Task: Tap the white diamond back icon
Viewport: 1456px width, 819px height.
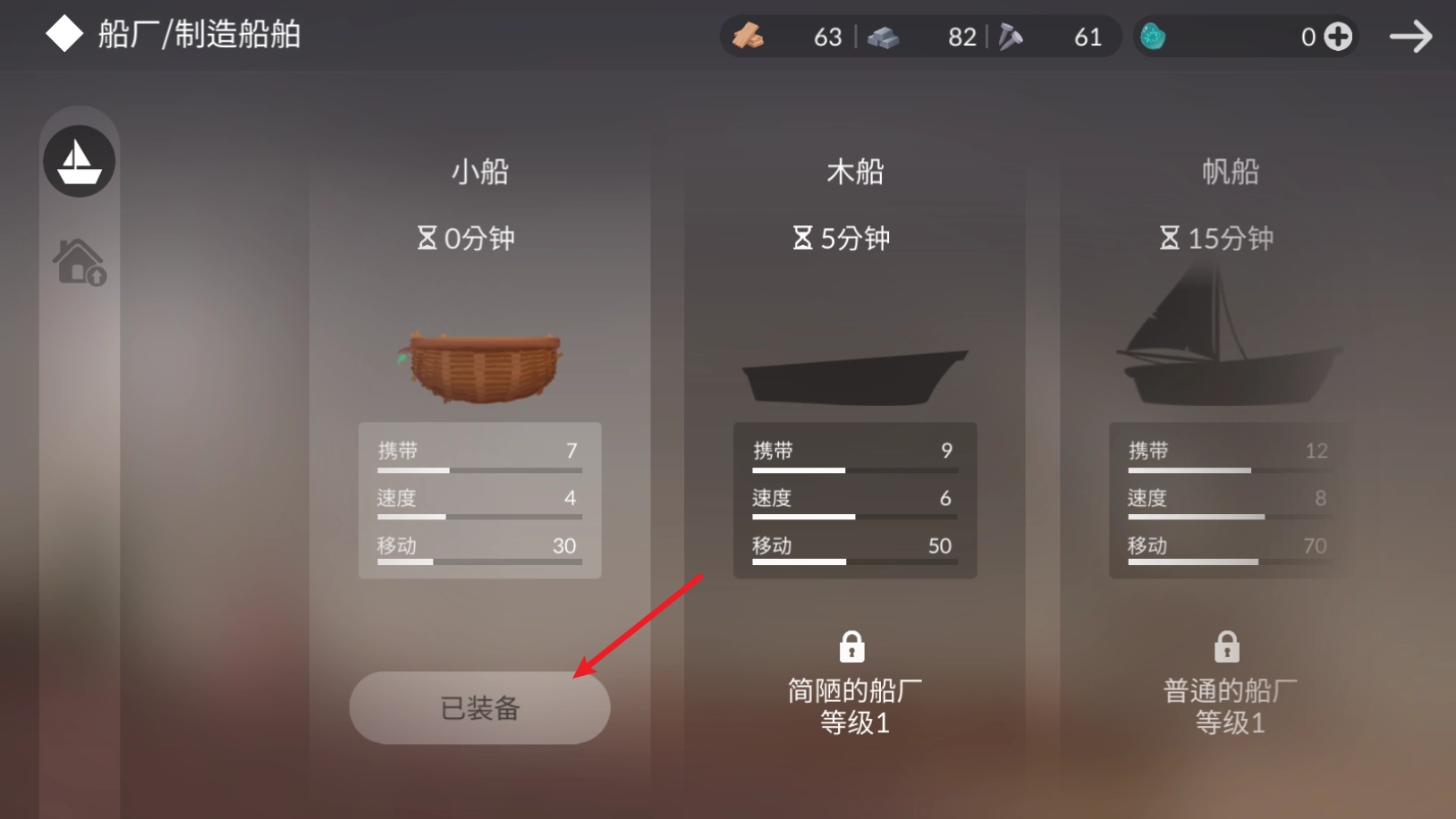Action: click(64, 34)
